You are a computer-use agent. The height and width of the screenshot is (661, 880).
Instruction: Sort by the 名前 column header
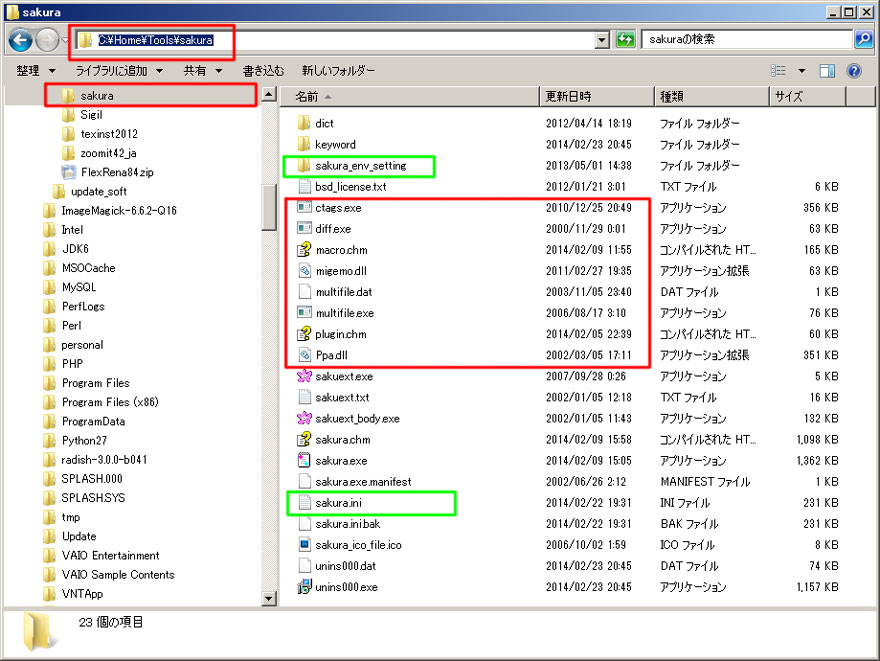pos(410,97)
